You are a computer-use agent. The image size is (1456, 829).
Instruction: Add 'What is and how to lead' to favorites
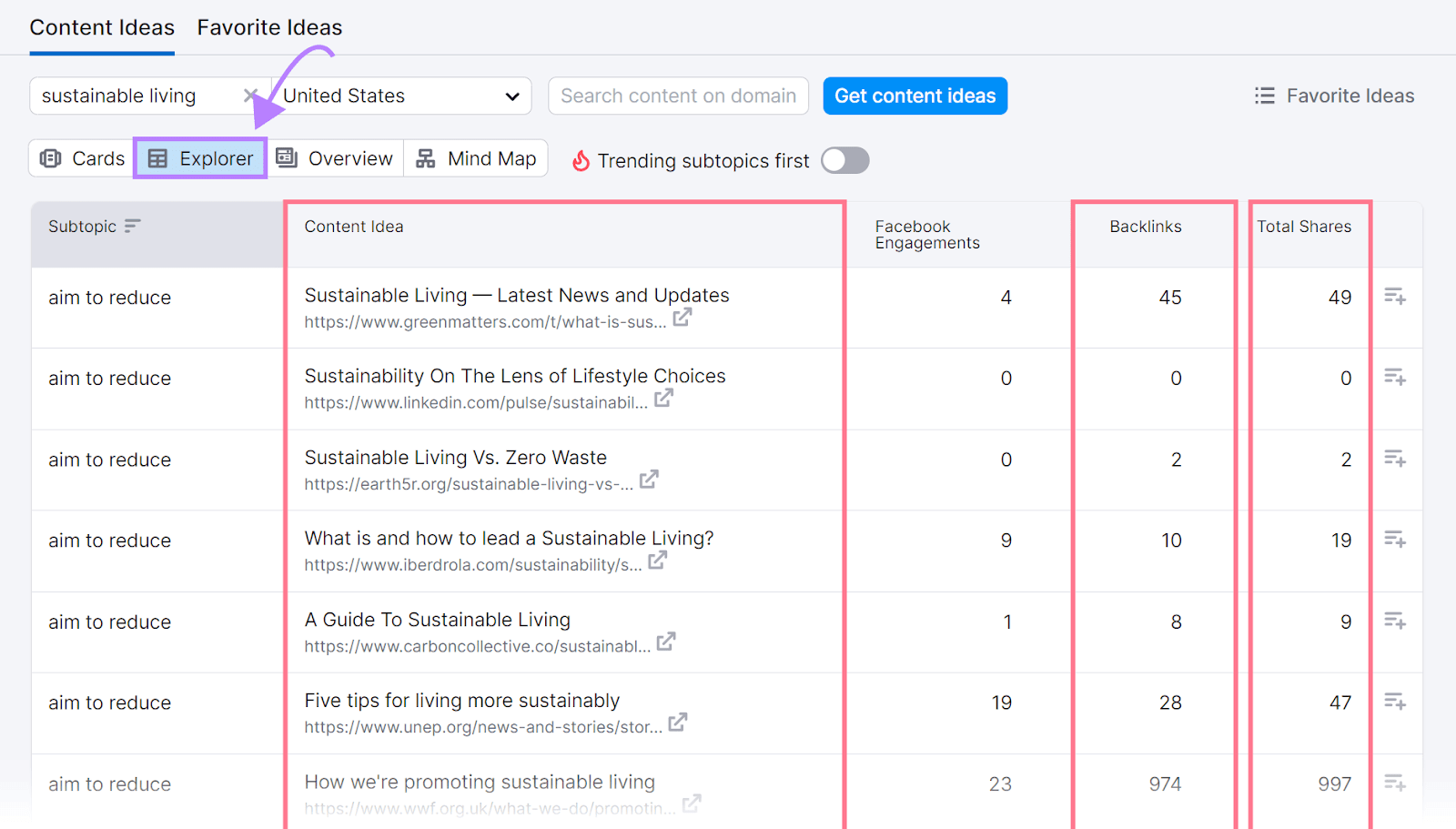1395,540
